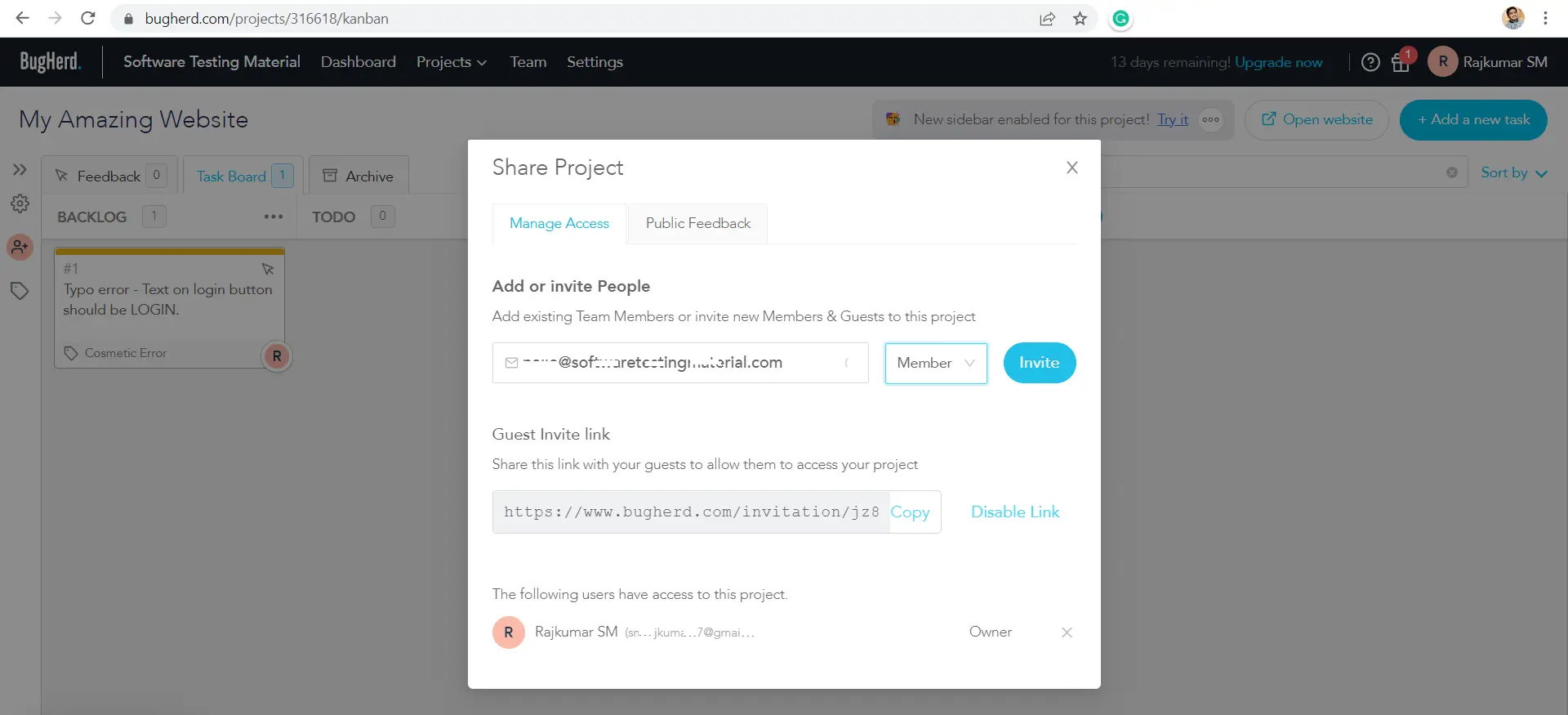Dismiss the new sidebar notice via the three dots
Image resolution: width=1568 pixels, height=715 pixels.
[x=1210, y=119]
